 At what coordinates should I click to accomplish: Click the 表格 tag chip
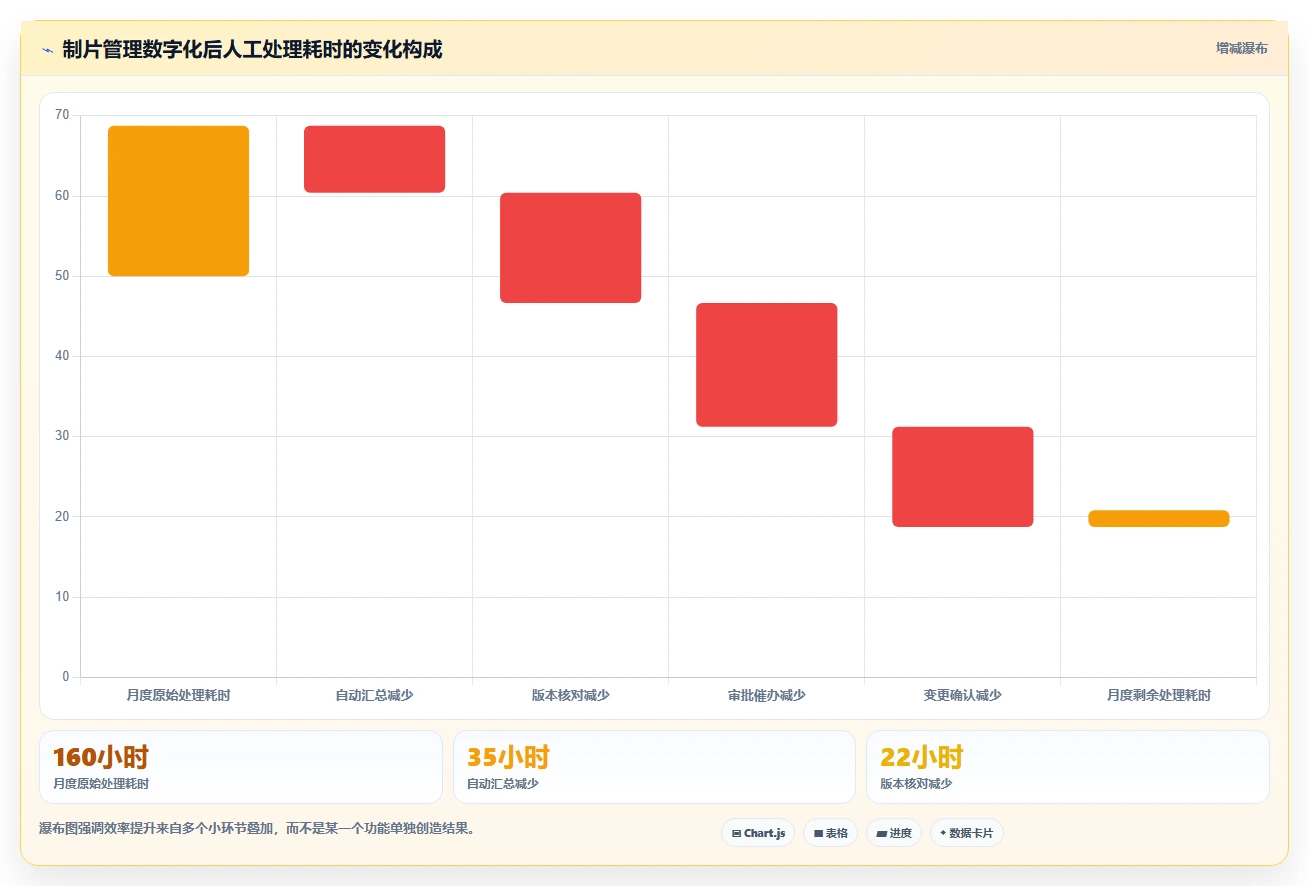[x=830, y=833]
